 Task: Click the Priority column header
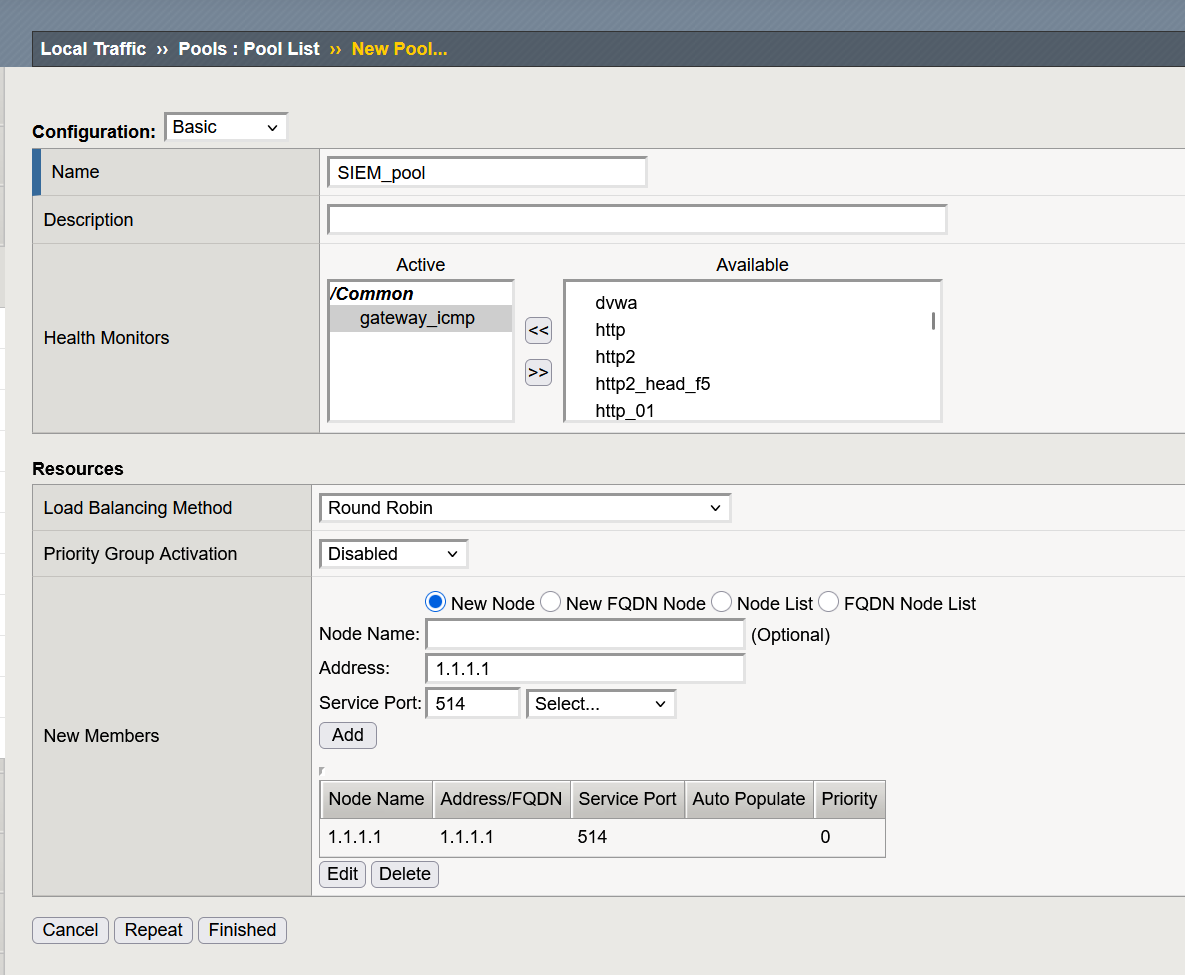[849, 800]
